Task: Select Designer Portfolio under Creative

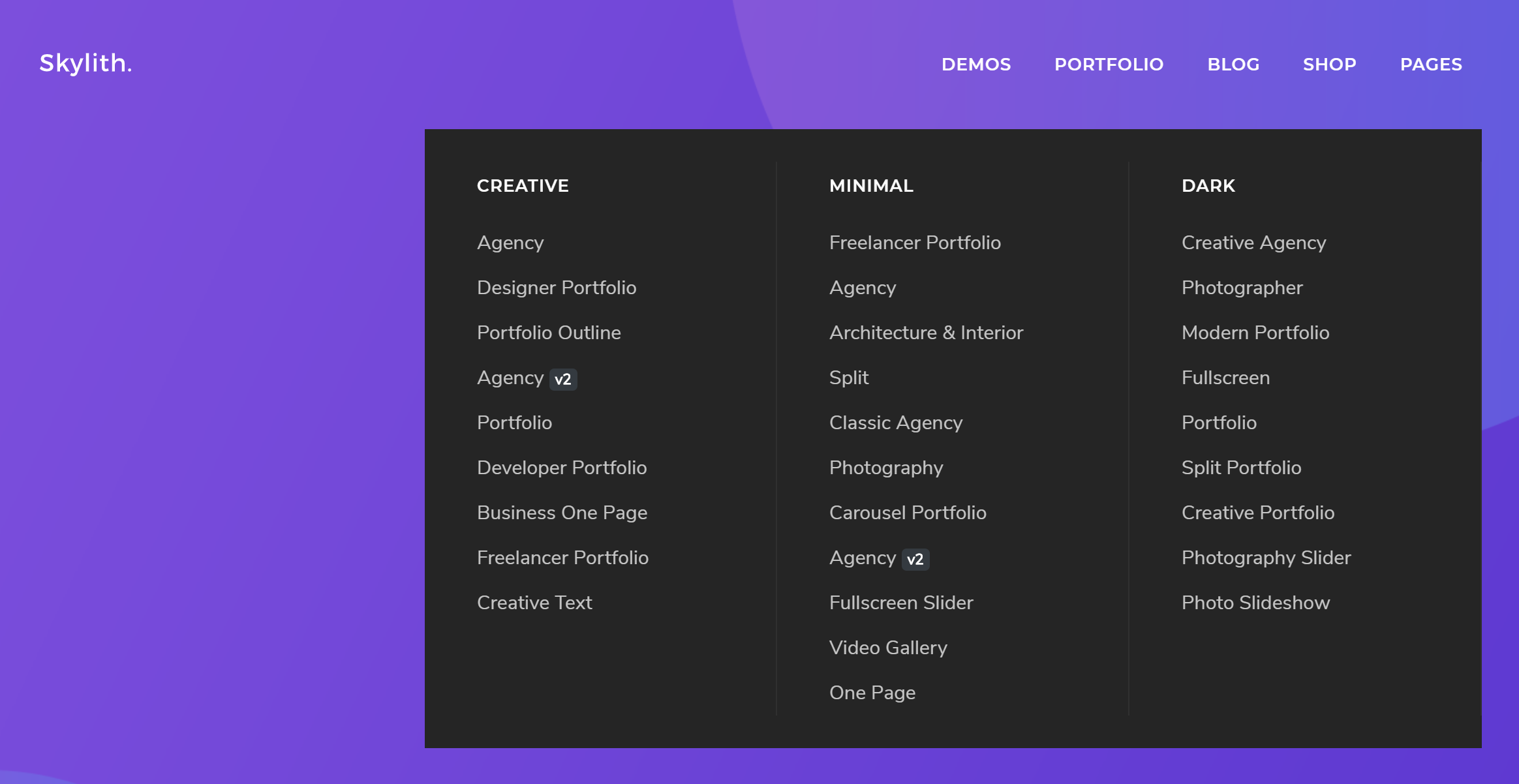Action: (x=557, y=288)
